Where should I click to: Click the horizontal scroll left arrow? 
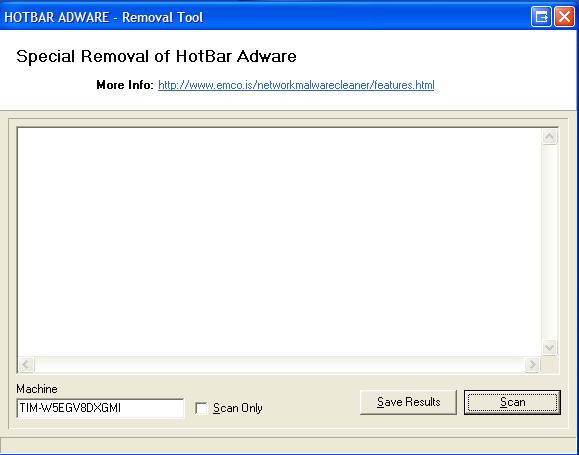[x=26, y=365]
